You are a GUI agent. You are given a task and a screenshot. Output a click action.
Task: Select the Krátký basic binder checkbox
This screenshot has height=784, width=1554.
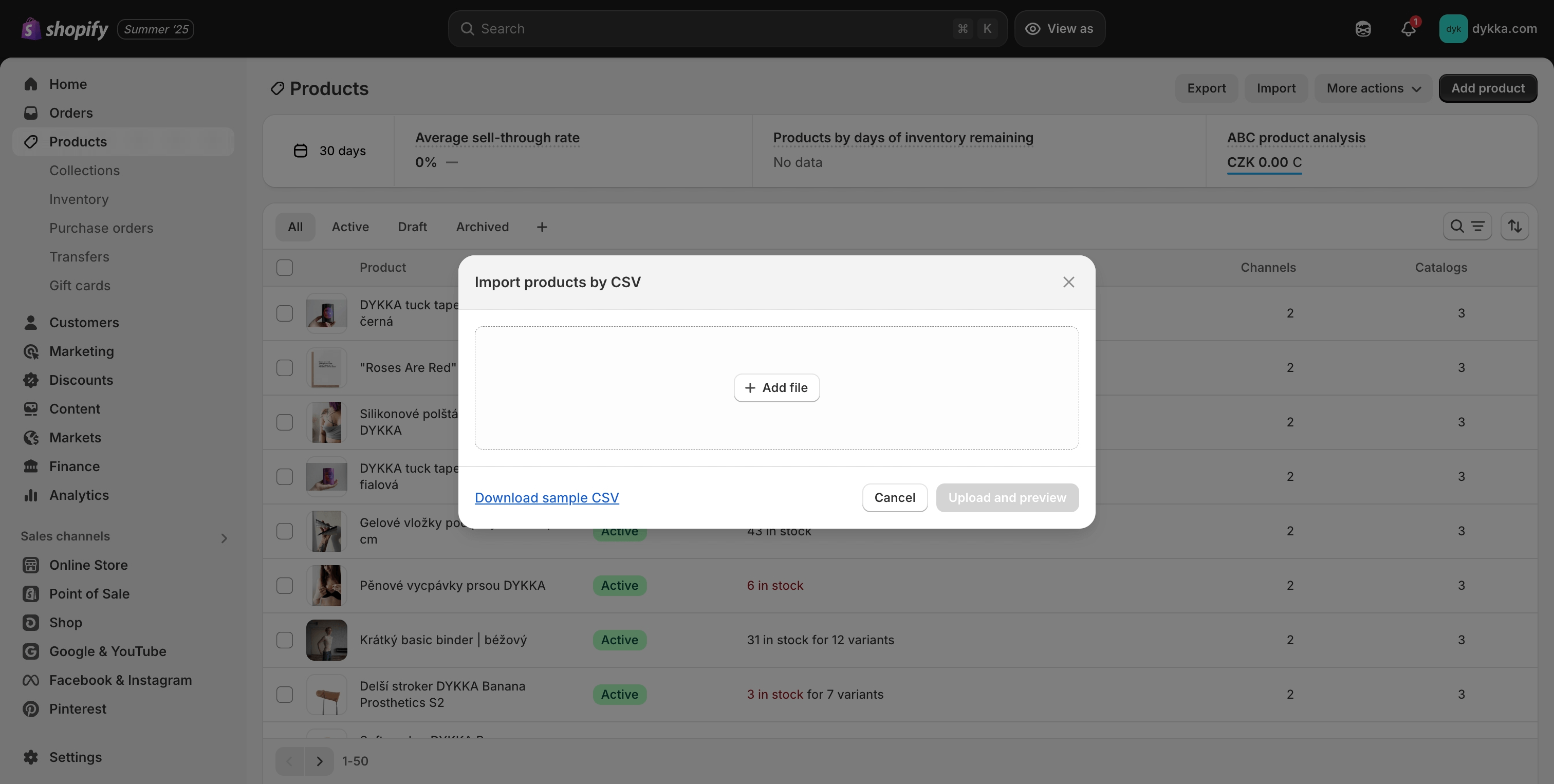click(x=285, y=640)
